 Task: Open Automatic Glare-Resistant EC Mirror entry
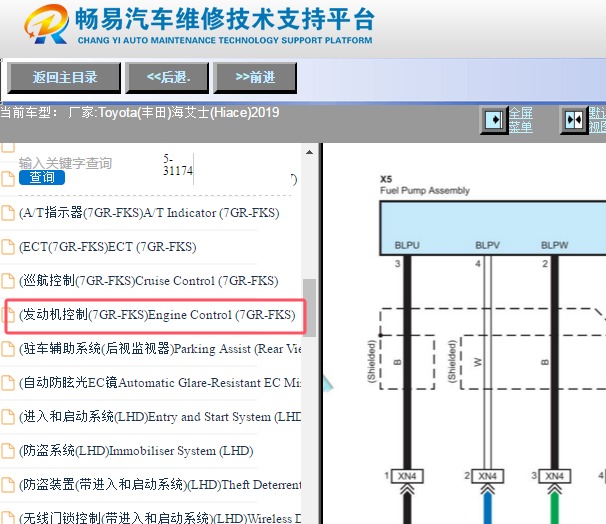click(160, 383)
